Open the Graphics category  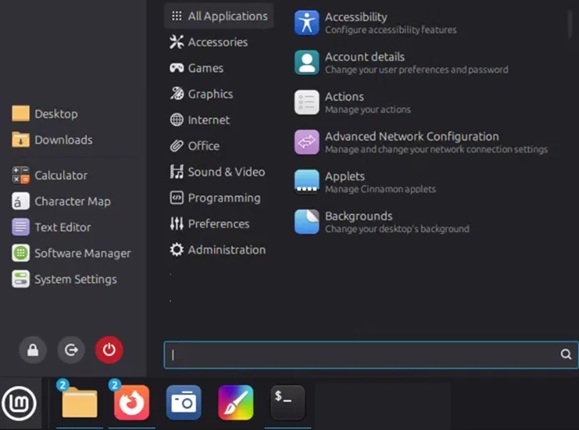[x=201, y=94]
